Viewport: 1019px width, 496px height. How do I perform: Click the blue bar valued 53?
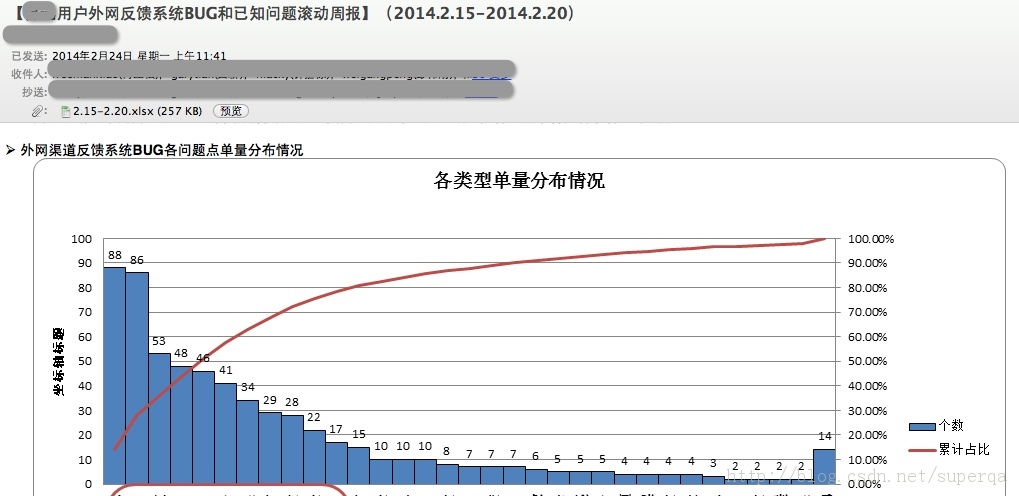tap(159, 419)
